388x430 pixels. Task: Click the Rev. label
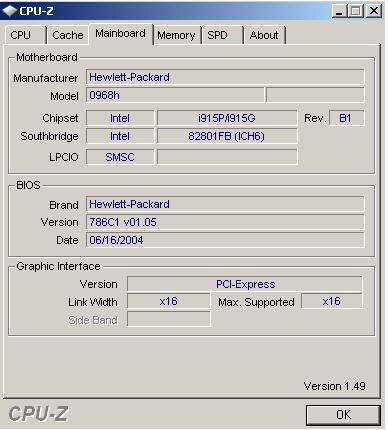(x=315, y=118)
